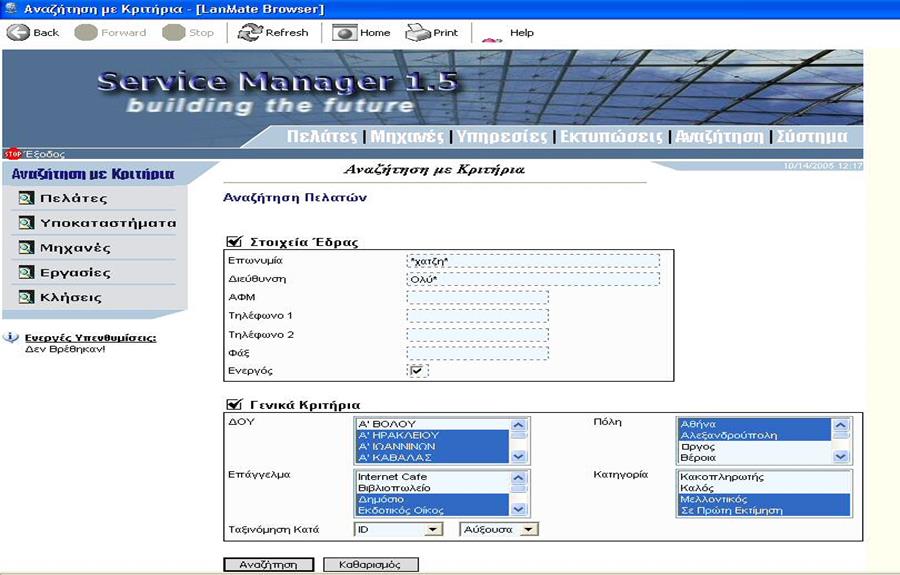Click the Αναζήτηση search button
The height and width of the screenshot is (575, 900).
269,565
